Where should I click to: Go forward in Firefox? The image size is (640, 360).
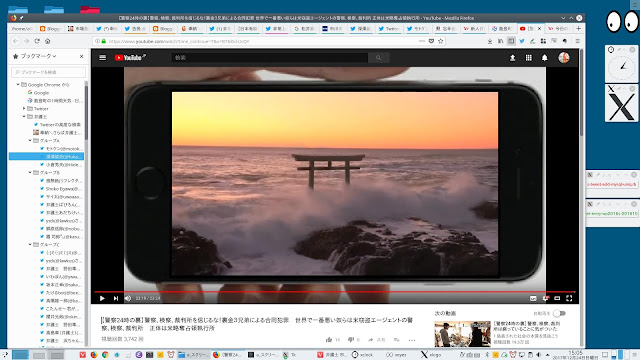click(26, 41)
